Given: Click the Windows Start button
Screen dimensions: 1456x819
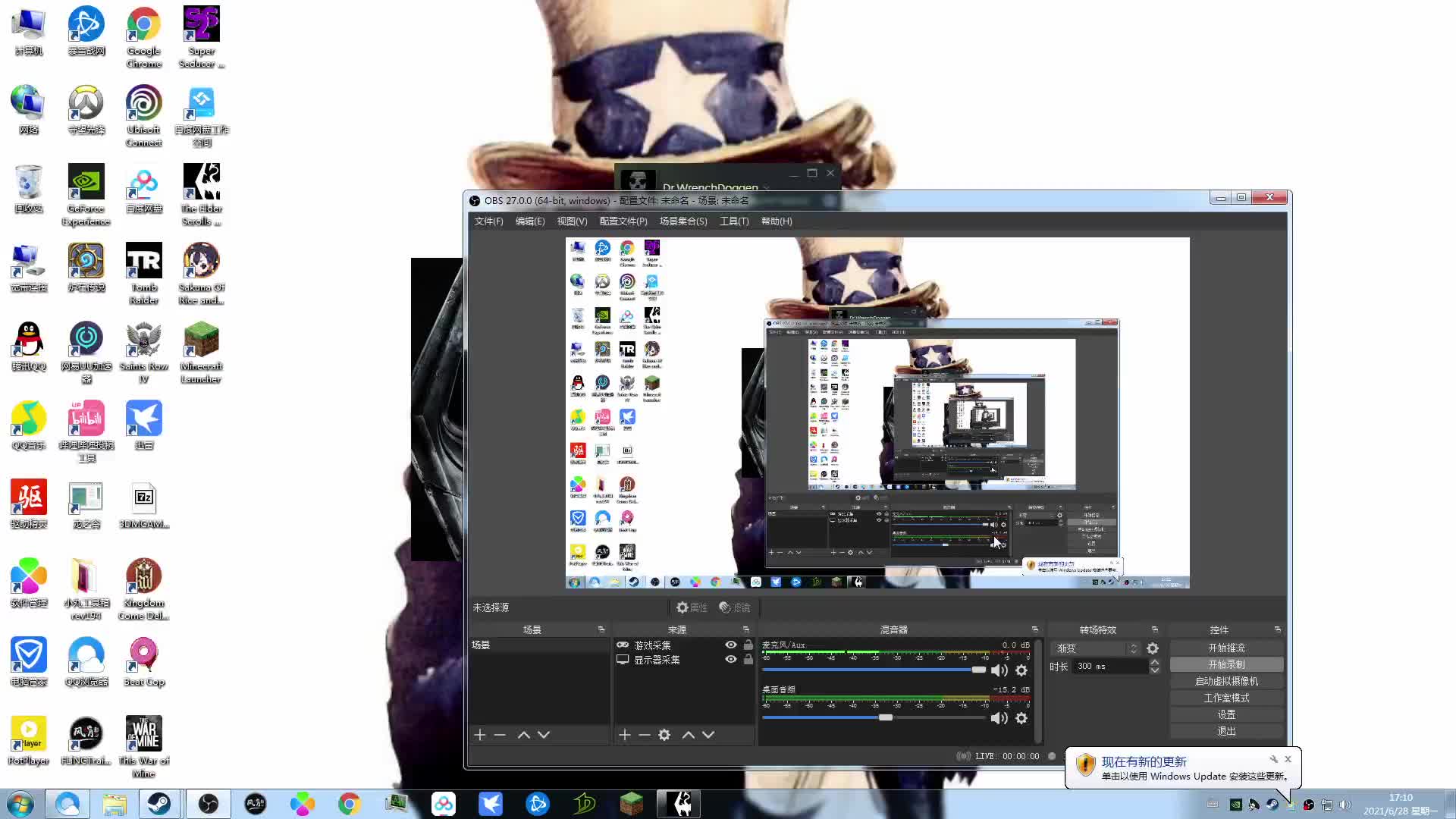Looking at the screenshot, I should click(20, 804).
